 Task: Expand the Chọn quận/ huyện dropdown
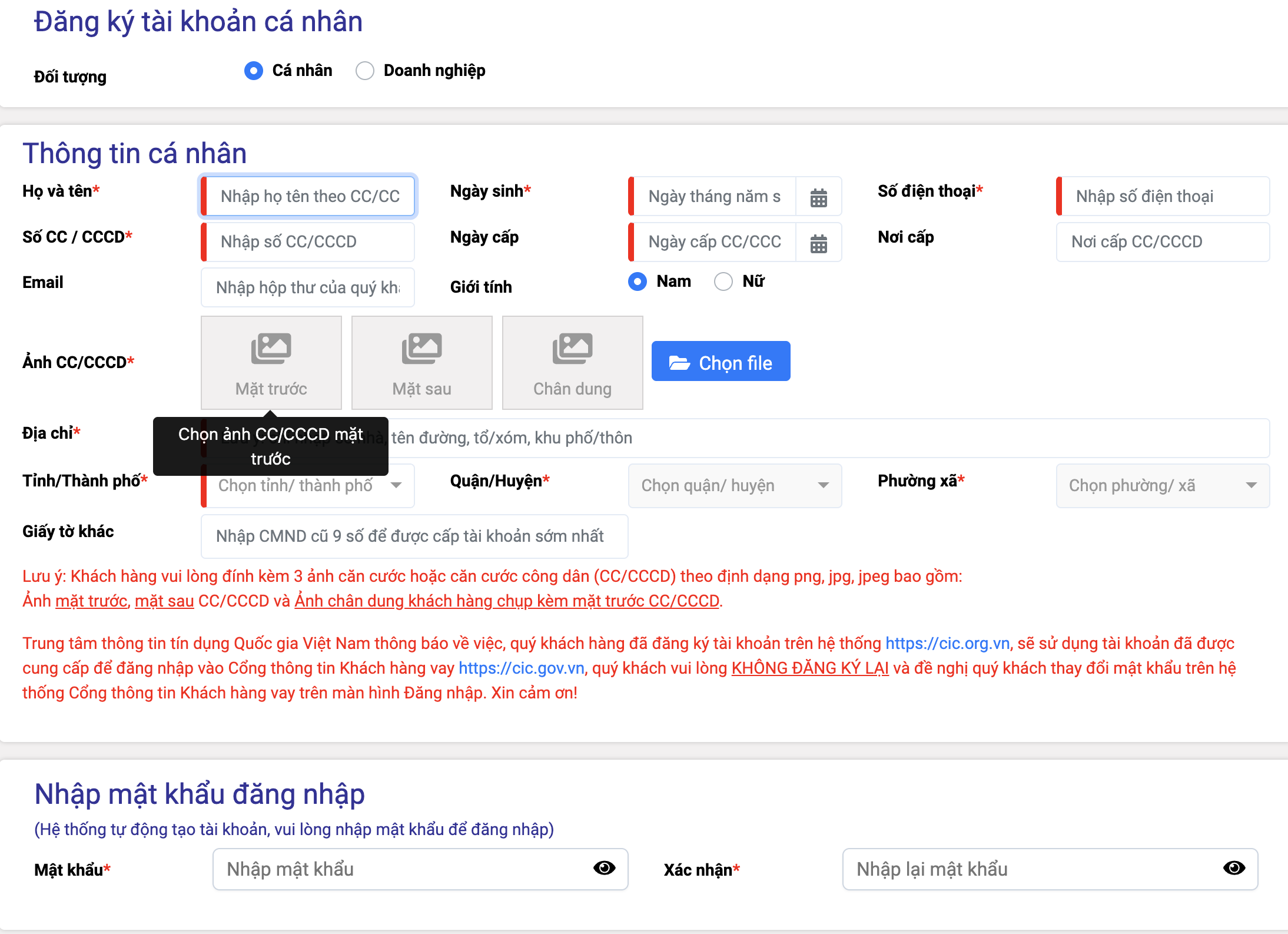coord(735,486)
